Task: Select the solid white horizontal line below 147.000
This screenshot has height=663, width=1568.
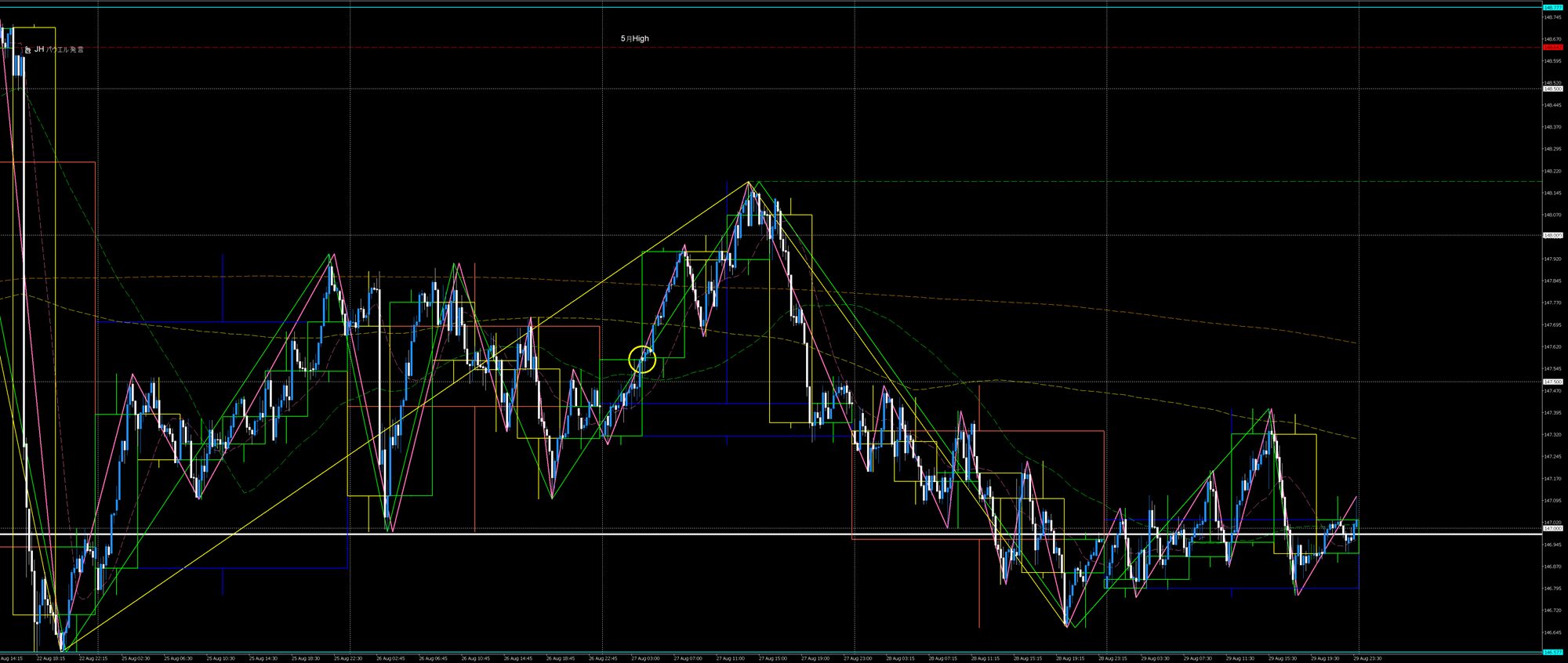Action: pyautogui.click(x=784, y=534)
